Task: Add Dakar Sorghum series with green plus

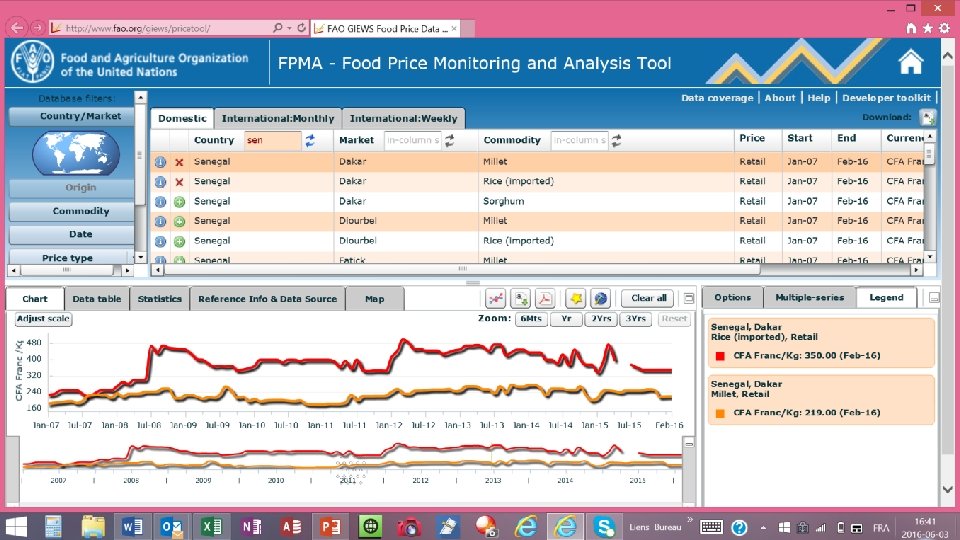Action: (x=179, y=201)
